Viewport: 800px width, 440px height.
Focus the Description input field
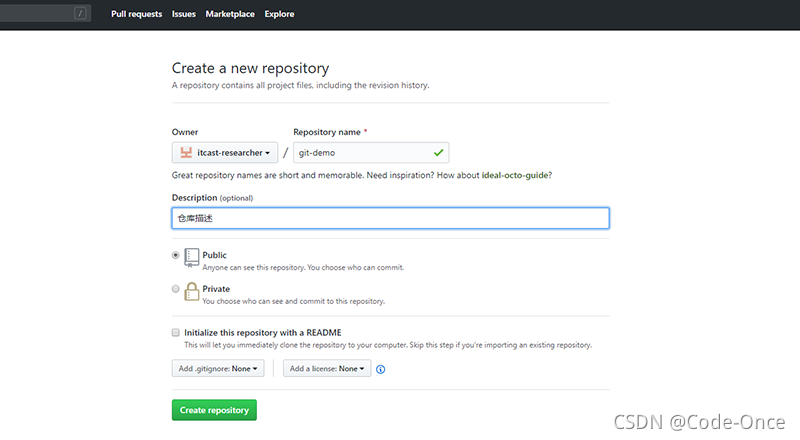[390, 218]
